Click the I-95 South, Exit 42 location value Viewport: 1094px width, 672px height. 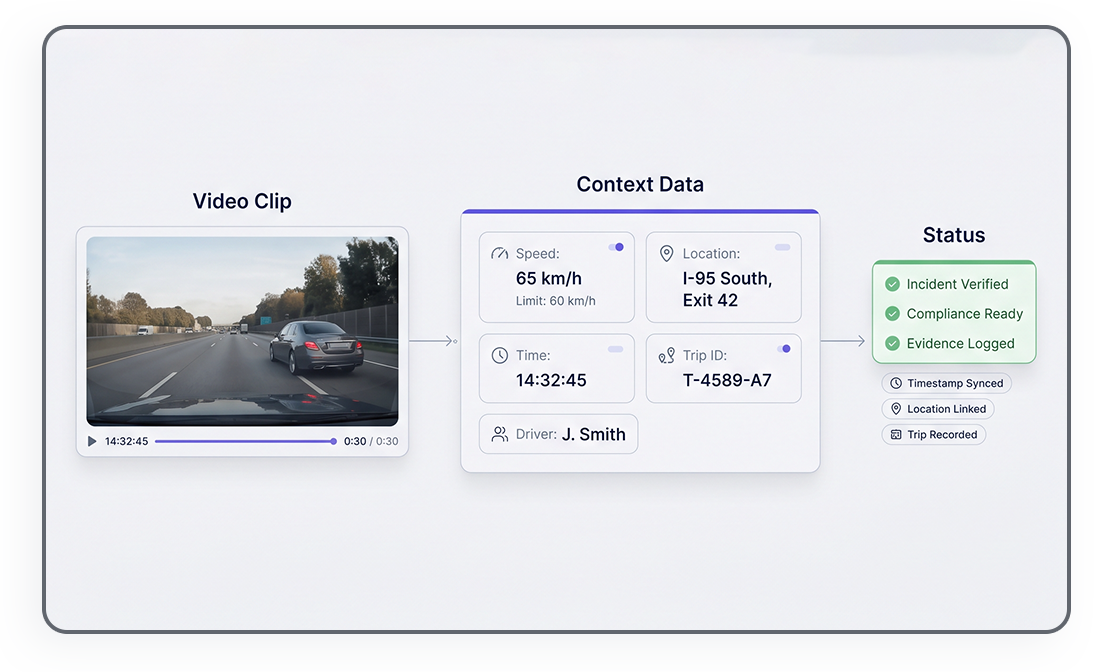[x=727, y=289]
